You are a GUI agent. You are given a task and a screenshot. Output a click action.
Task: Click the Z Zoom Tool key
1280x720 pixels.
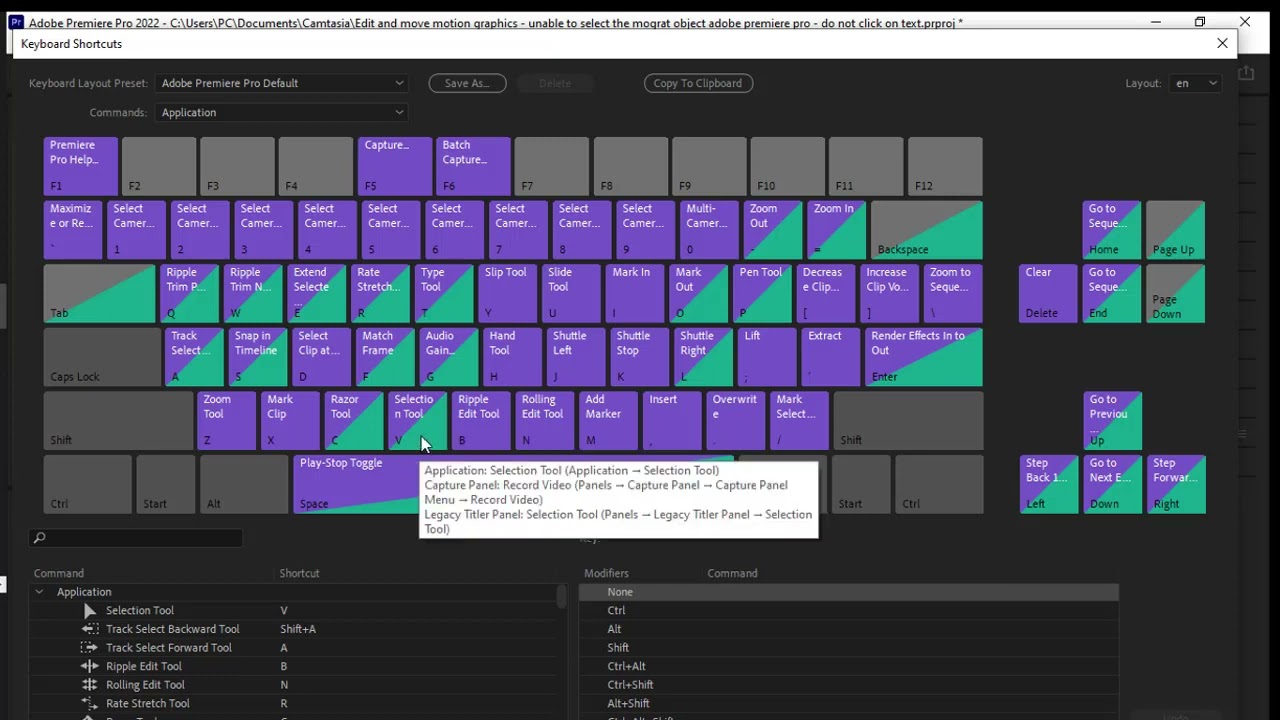click(227, 421)
